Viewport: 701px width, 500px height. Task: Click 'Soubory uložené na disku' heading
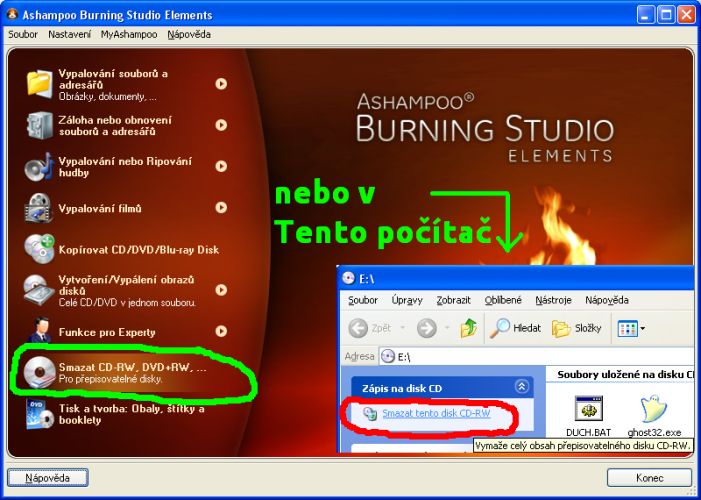coord(625,375)
